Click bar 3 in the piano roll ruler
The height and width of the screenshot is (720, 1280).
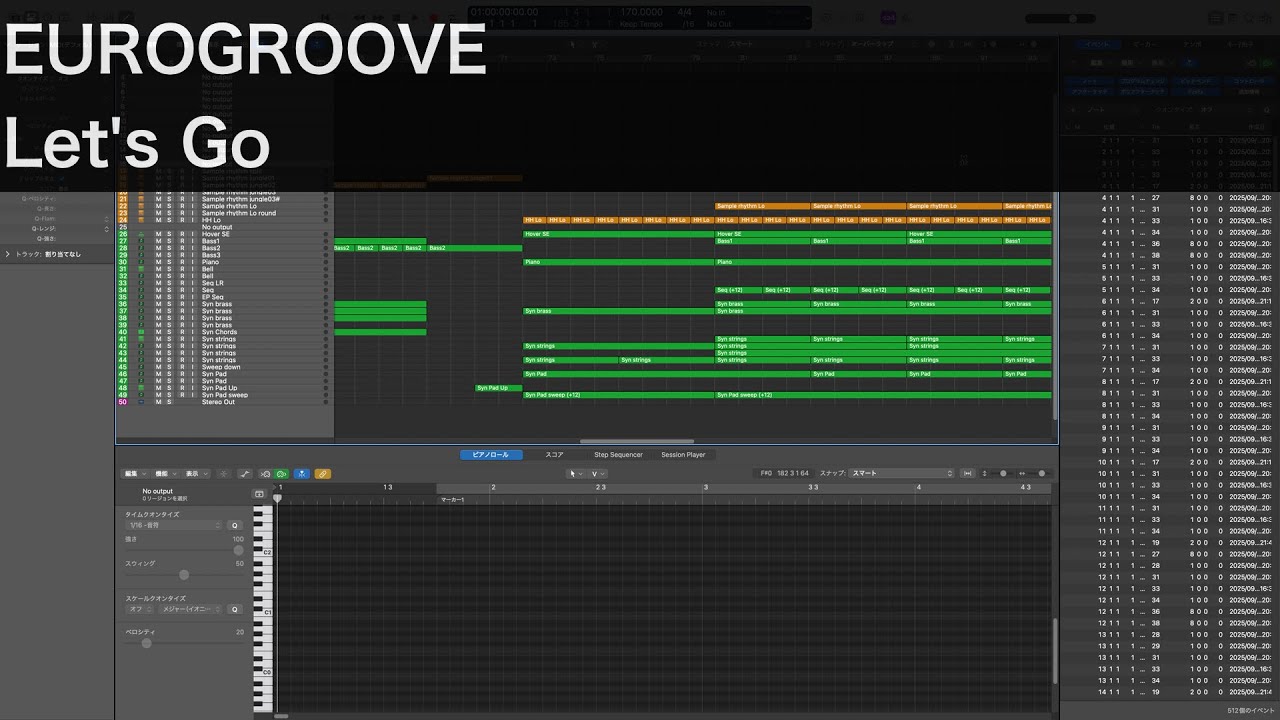(x=705, y=488)
